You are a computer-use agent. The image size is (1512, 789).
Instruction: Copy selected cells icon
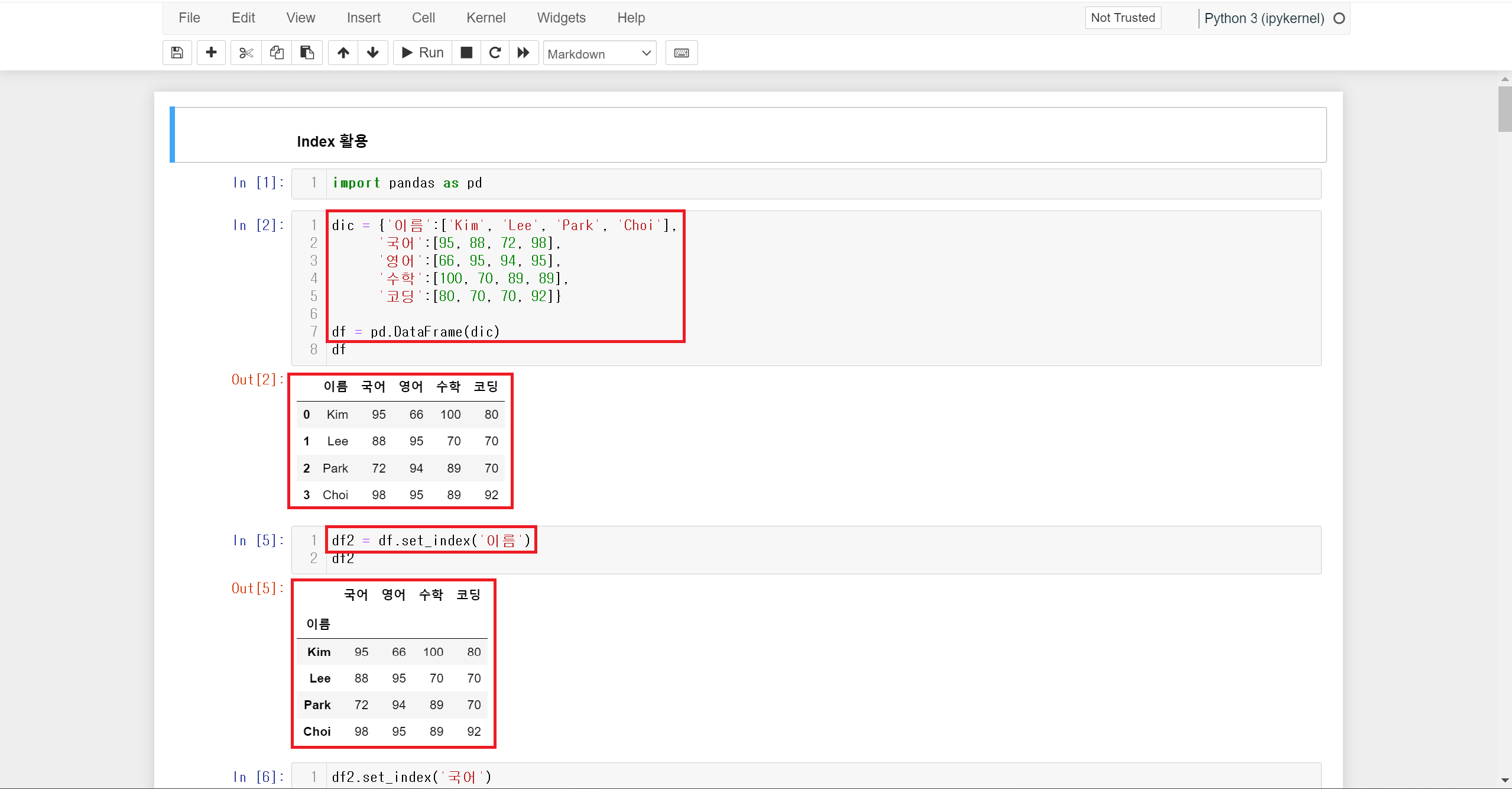(277, 53)
